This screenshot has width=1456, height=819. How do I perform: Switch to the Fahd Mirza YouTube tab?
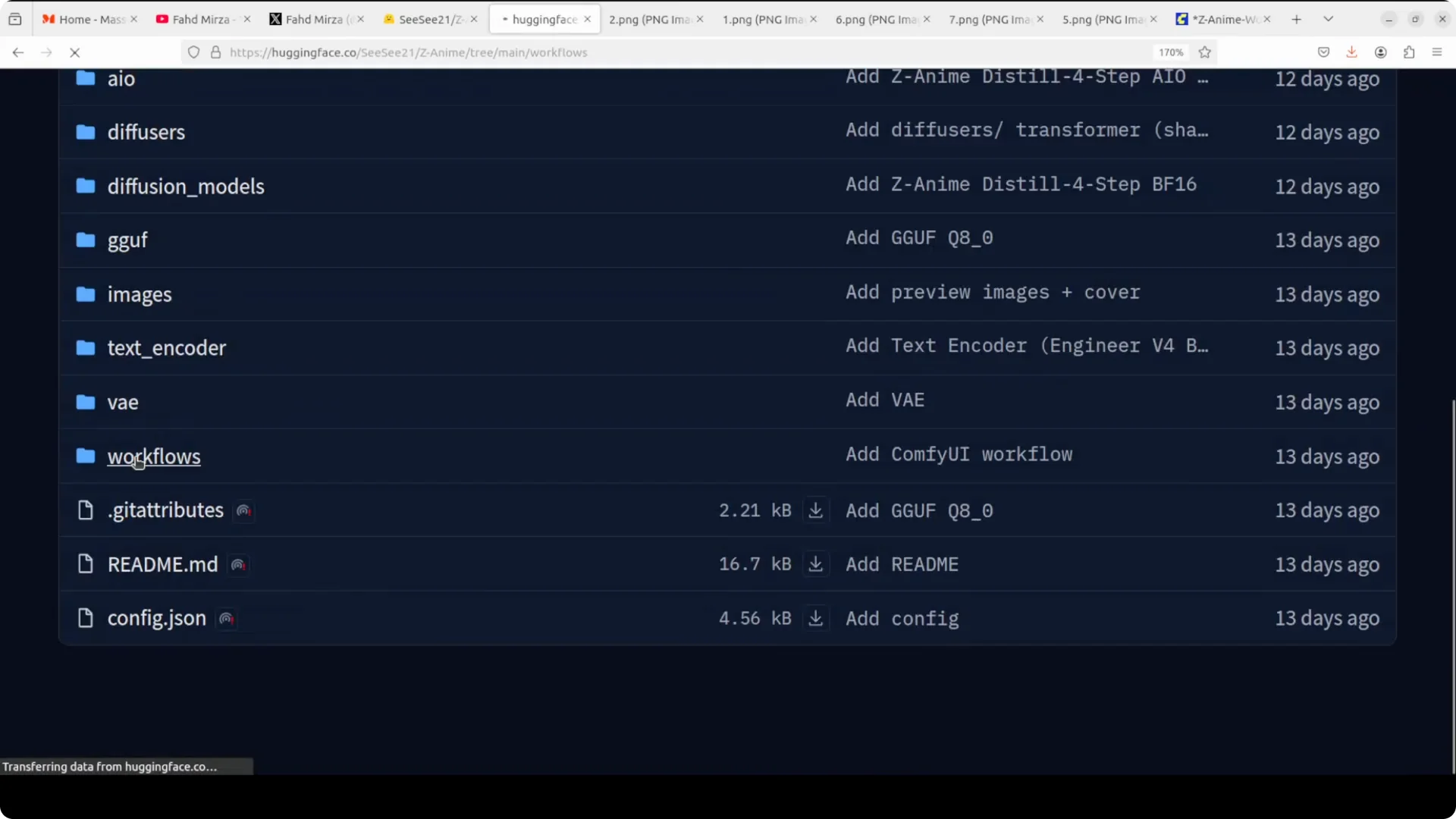[x=202, y=19]
